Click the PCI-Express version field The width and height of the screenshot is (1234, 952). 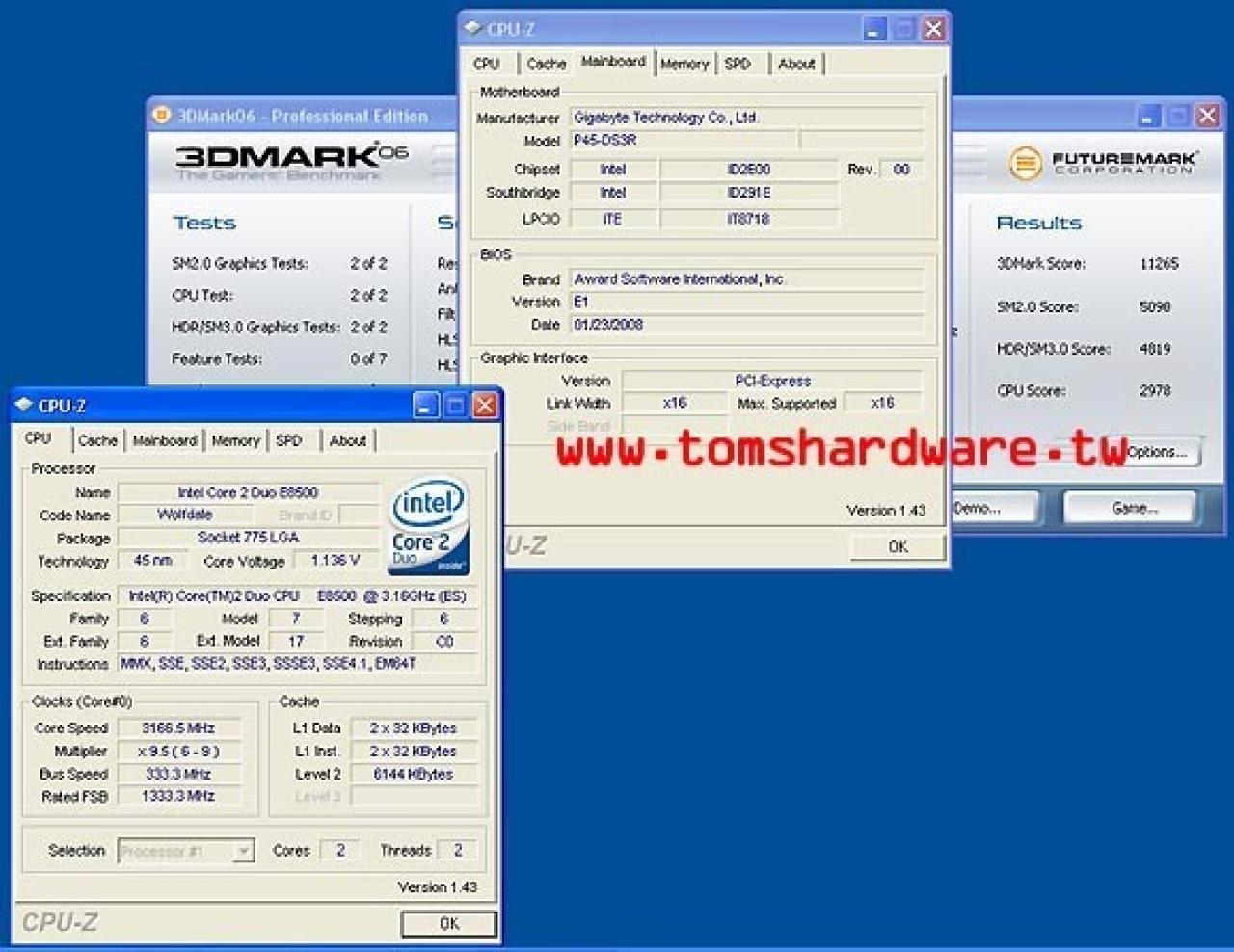pyautogui.click(x=772, y=381)
